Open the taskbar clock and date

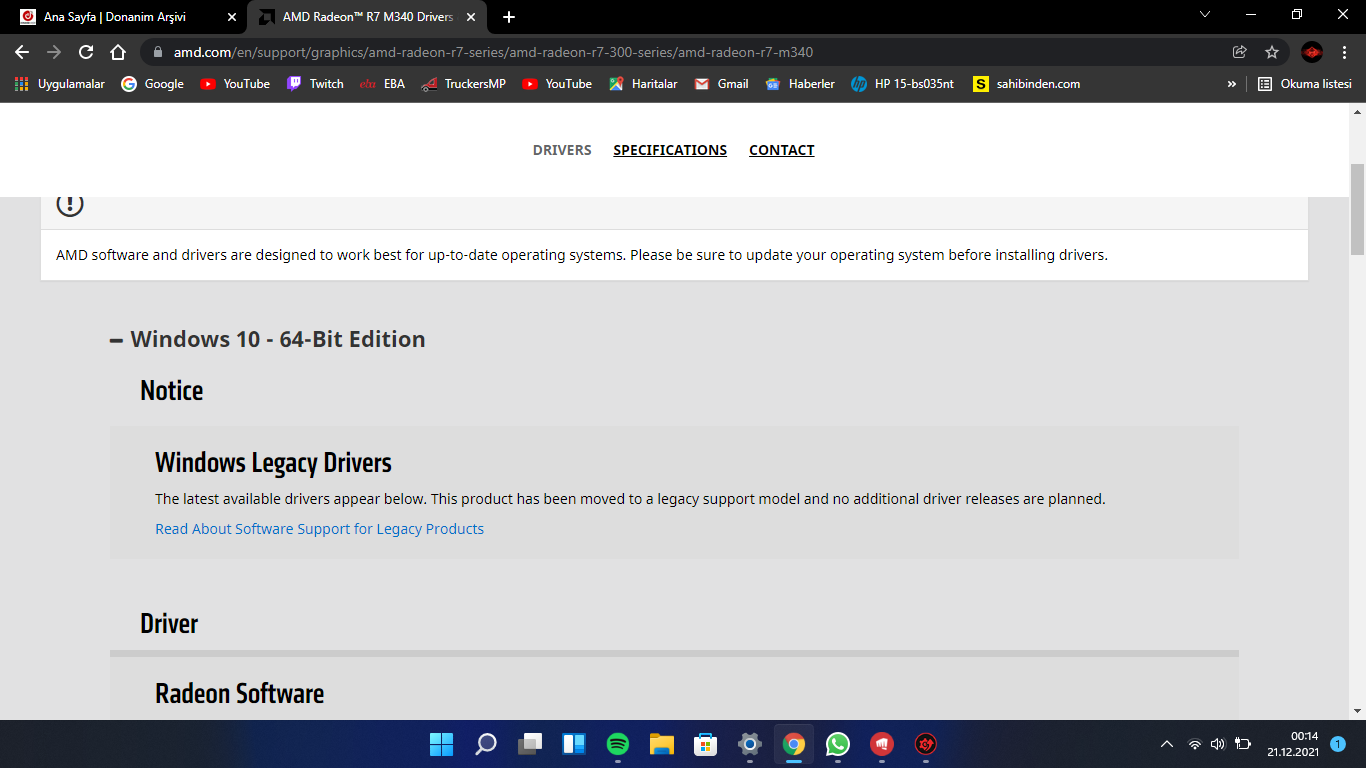[1293, 744]
